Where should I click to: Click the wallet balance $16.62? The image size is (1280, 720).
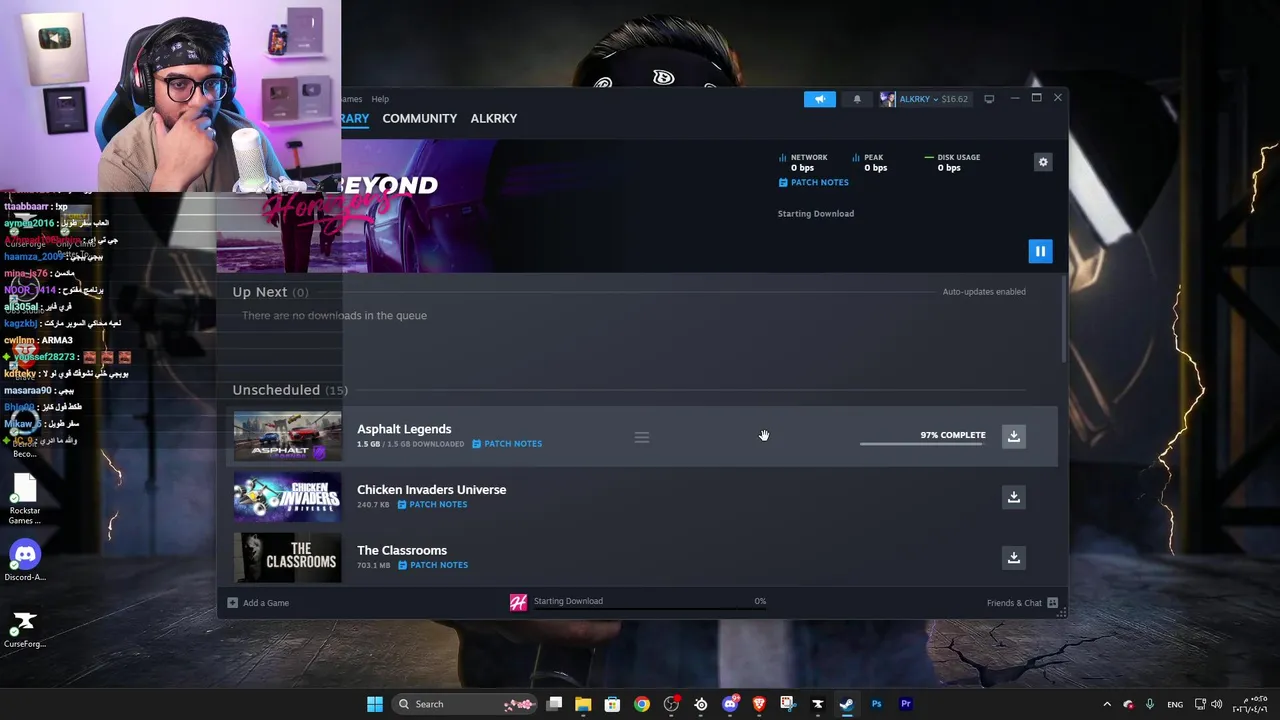point(954,99)
